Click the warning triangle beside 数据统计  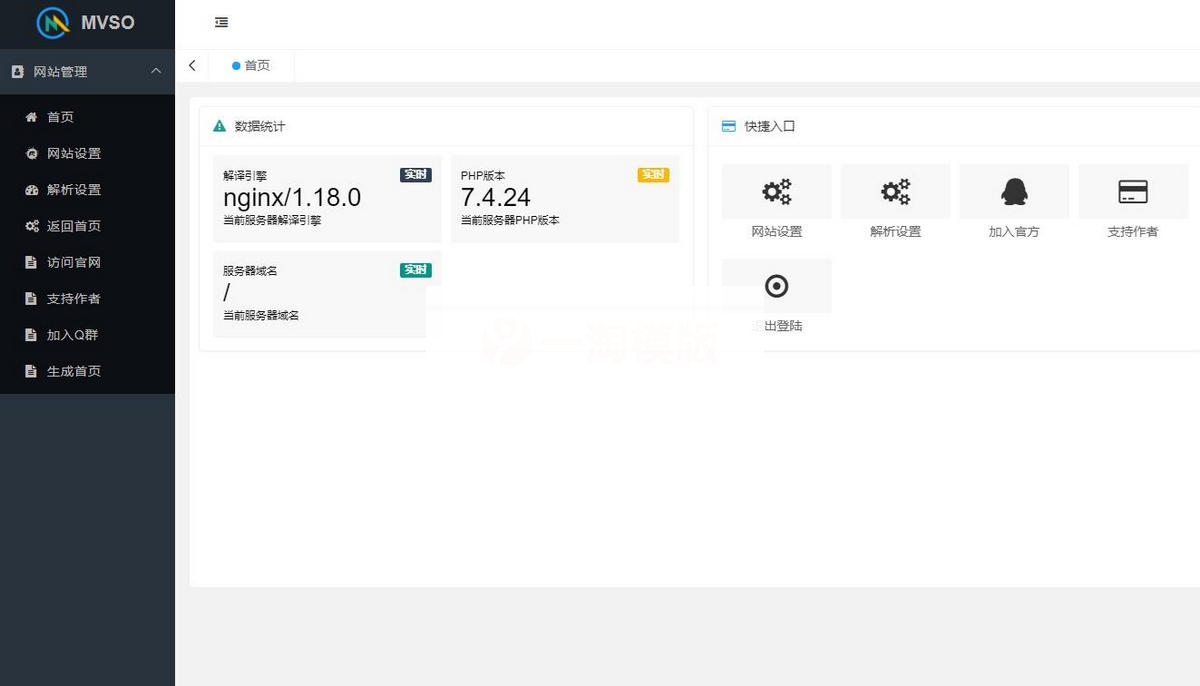(218, 126)
